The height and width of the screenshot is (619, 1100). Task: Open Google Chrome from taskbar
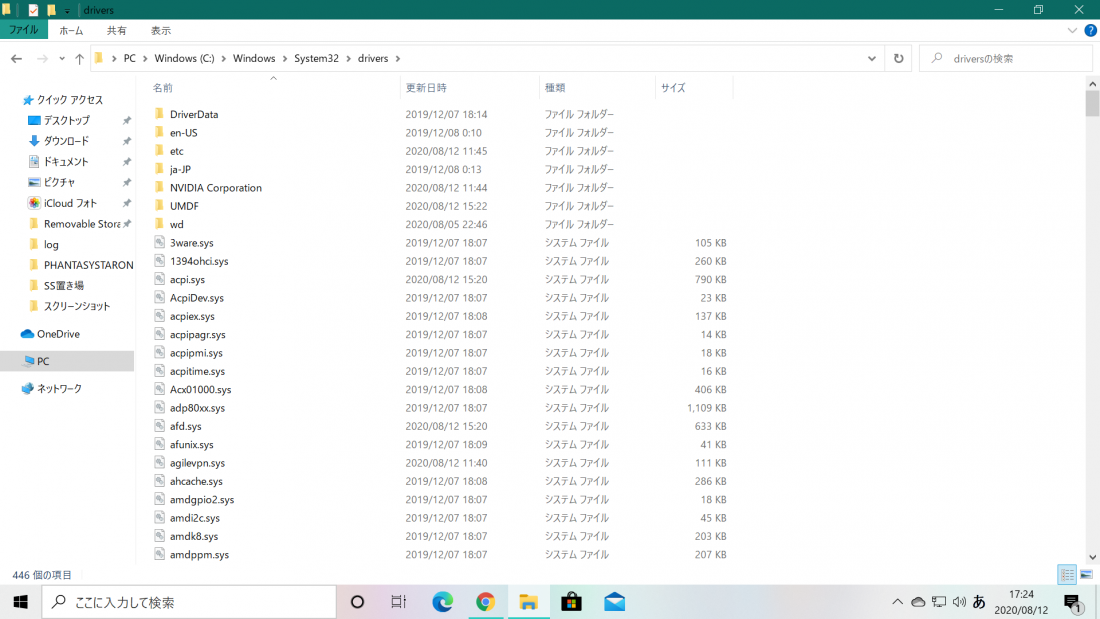pyautogui.click(x=485, y=602)
